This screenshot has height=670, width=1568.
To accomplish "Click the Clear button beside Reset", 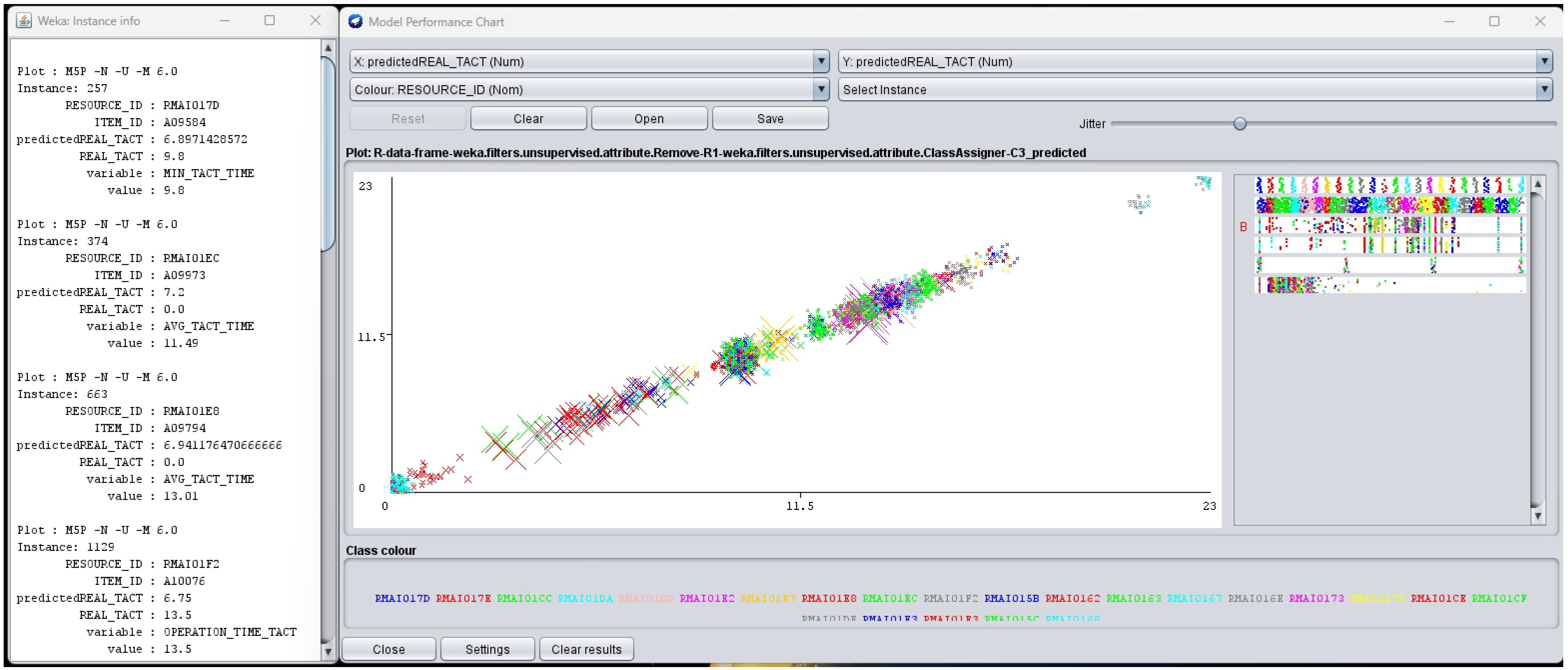I will (x=528, y=118).
